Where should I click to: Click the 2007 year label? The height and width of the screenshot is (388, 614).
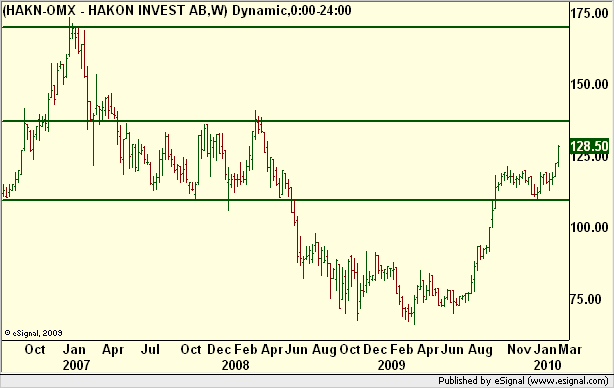pos(76,365)
